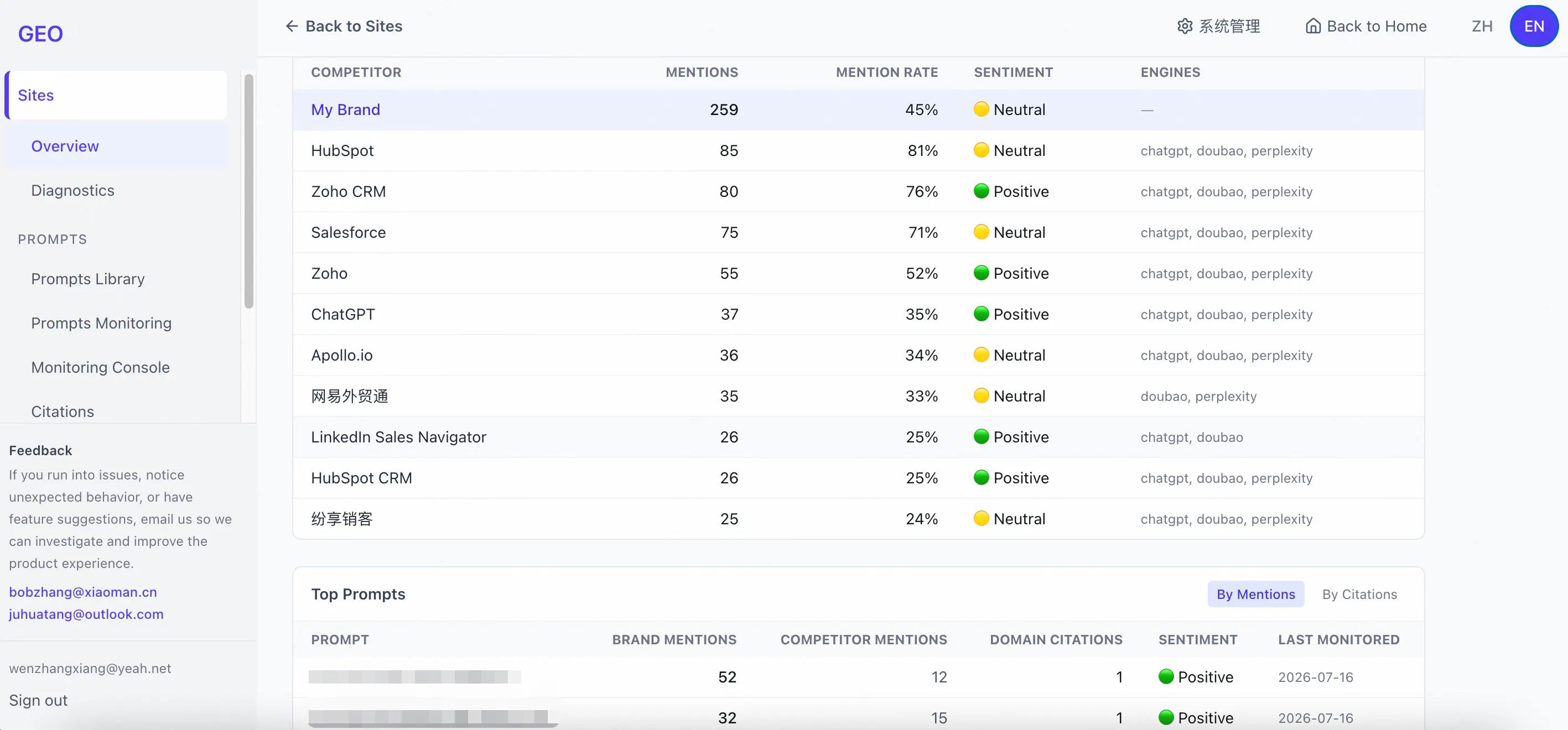Click the GEO logo
This screenshot has width=1568, height=730.
(x=40, y=33)
